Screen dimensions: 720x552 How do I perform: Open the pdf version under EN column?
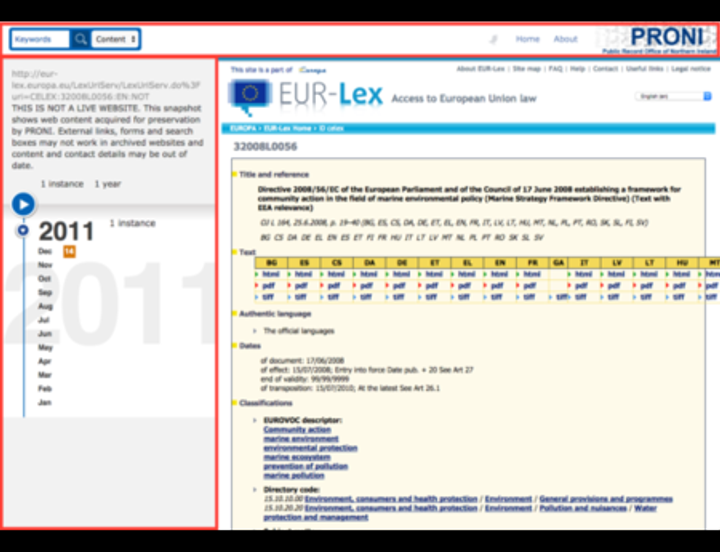502,285
